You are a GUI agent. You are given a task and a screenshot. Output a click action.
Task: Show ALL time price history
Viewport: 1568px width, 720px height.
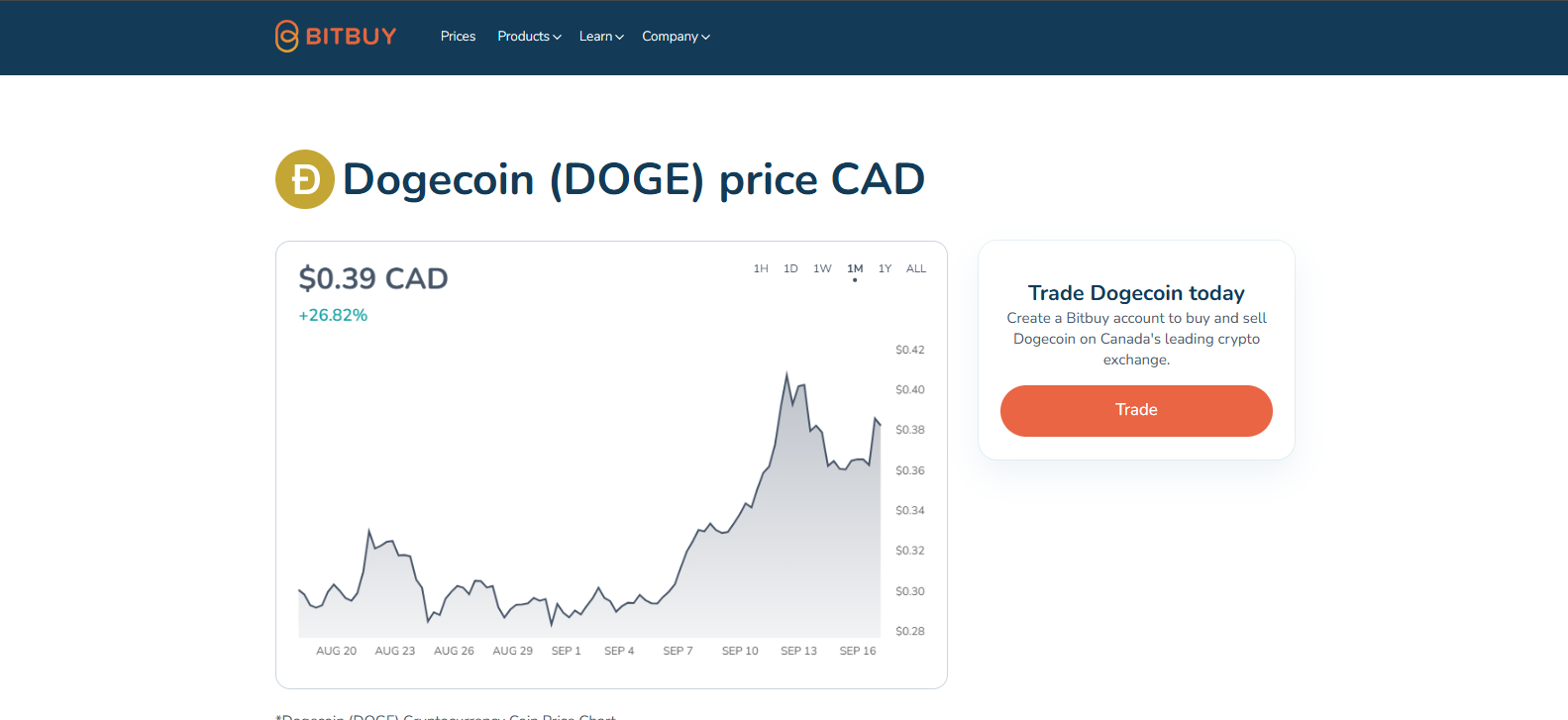[916, 268]
